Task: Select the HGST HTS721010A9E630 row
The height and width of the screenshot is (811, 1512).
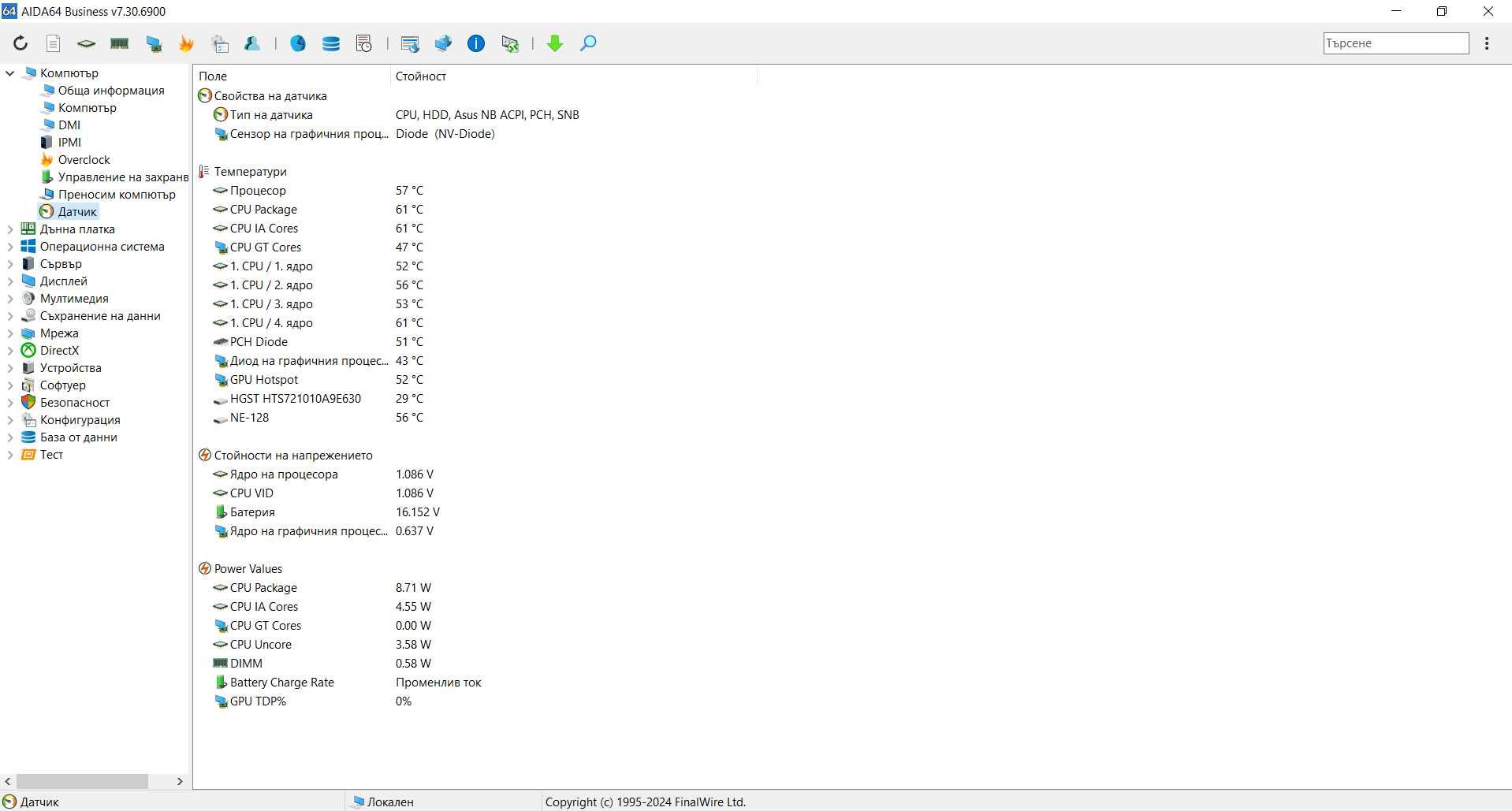Action: pyautogui.click(x=318, y=399)
